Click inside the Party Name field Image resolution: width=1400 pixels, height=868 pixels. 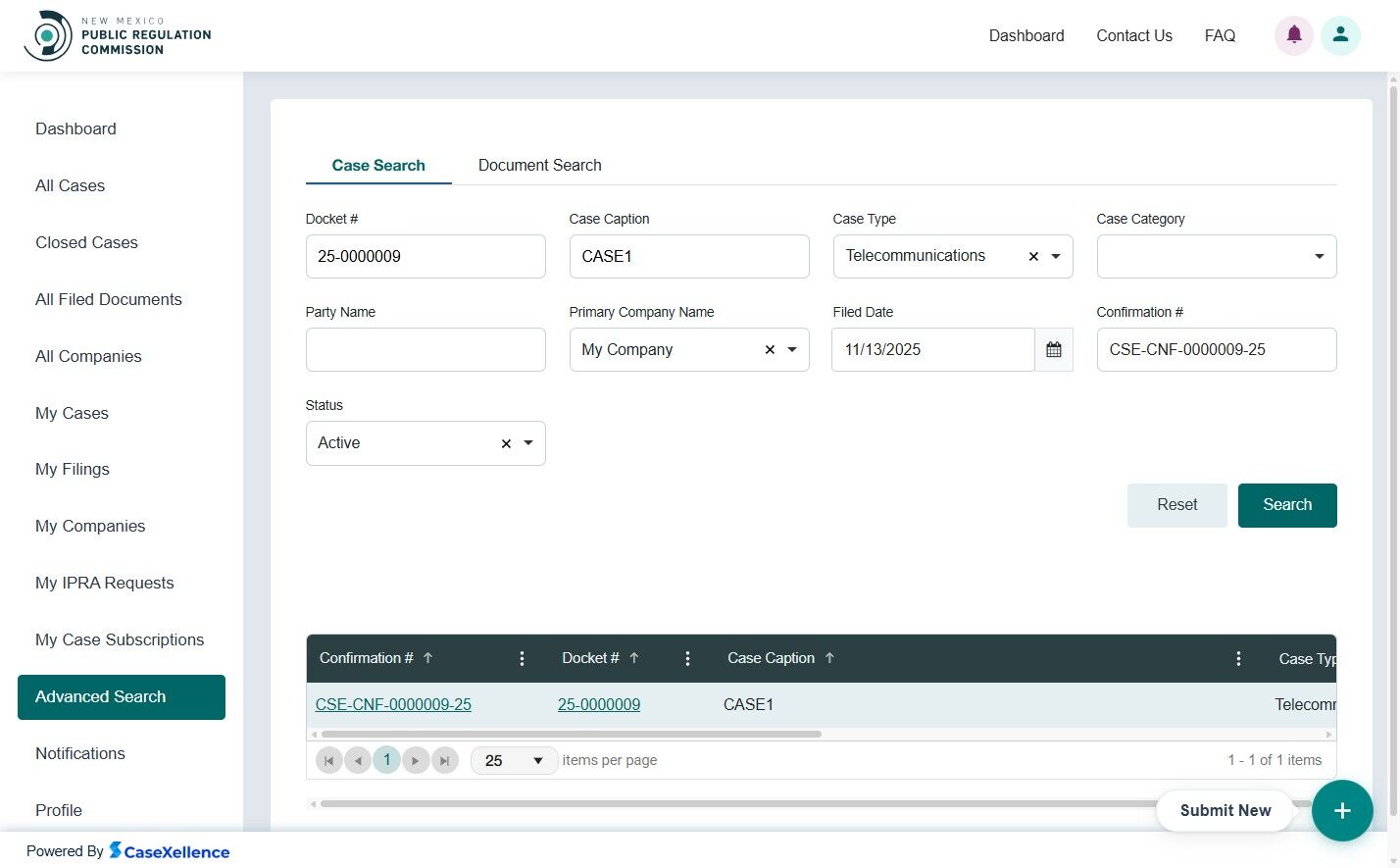click(x=425, y=349)
